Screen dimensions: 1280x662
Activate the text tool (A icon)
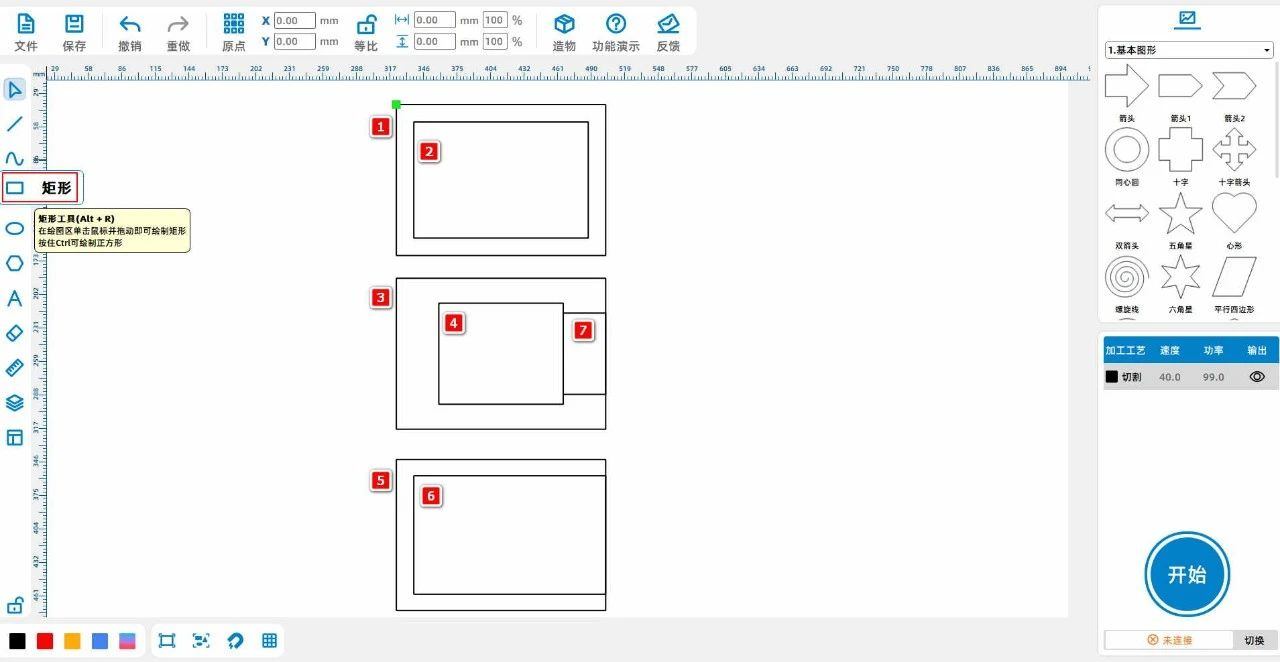(x=15, y=298)
